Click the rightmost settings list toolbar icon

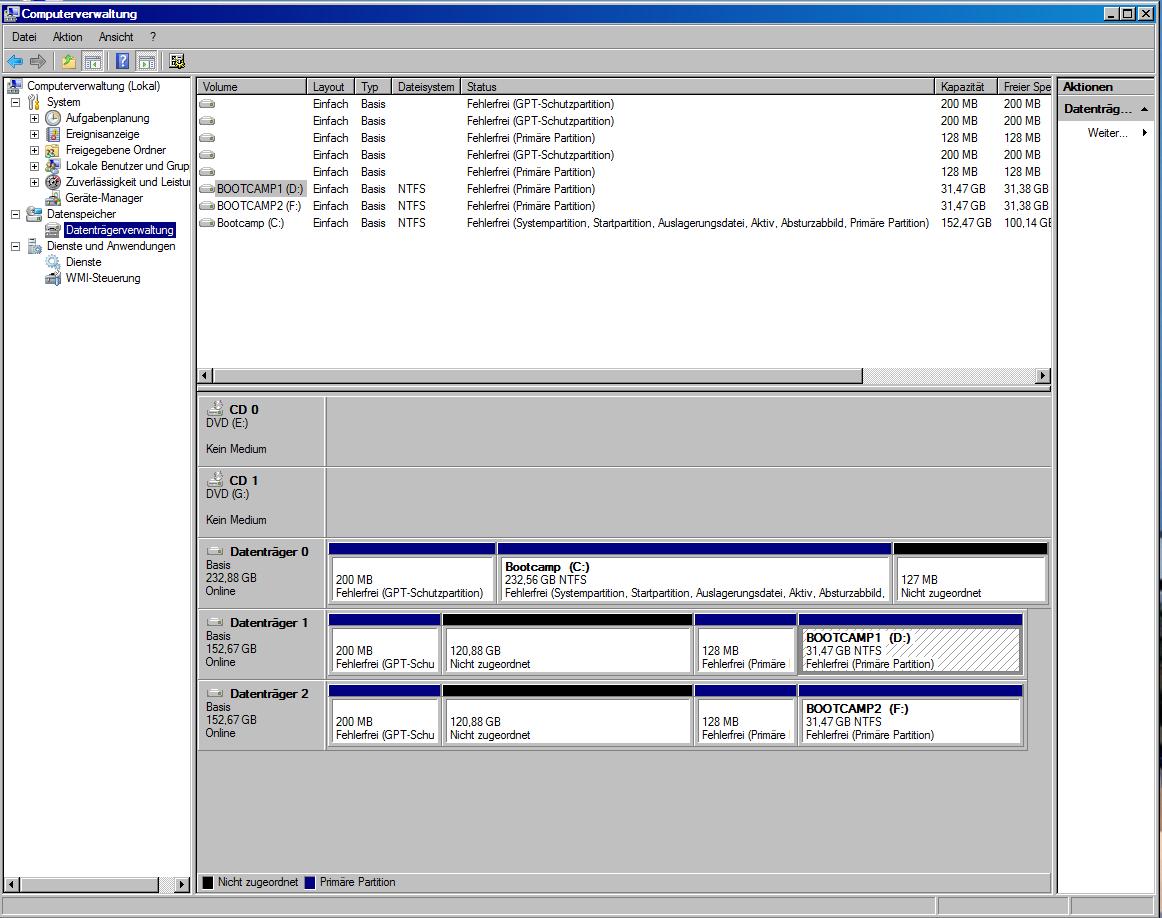click(x=176, y=61)
